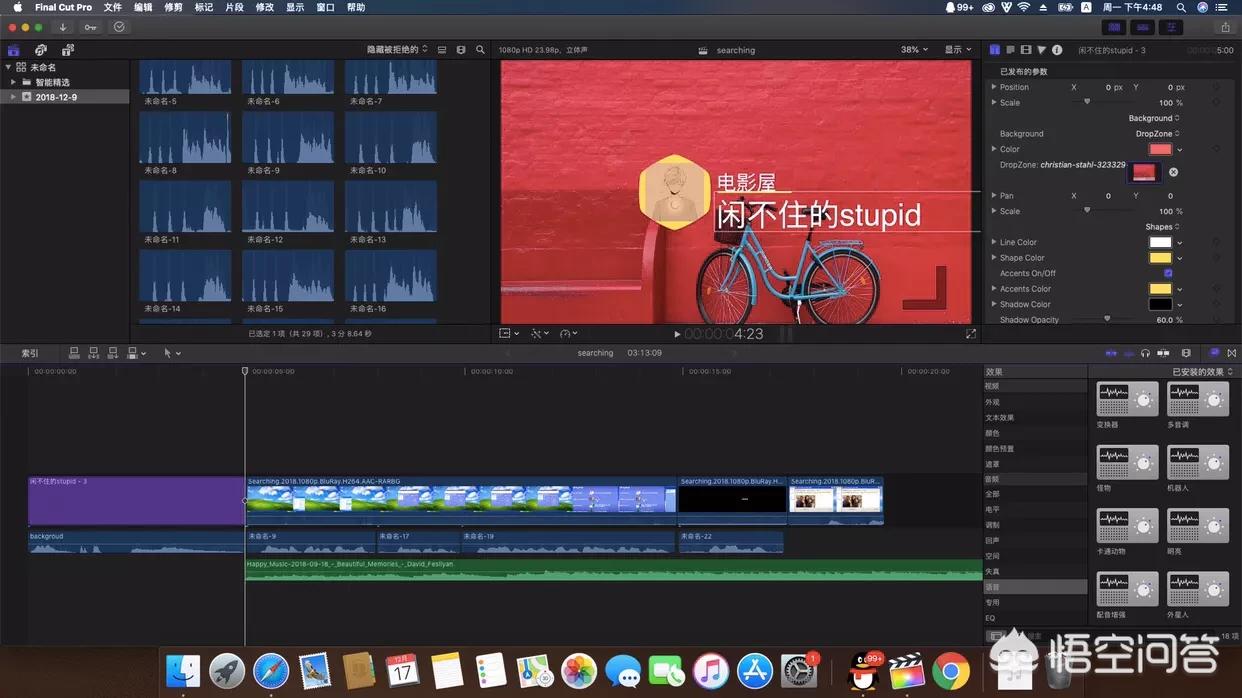Select the 机器人 audio effect thumbnail
This screenshot has width=1242, height=698.
pos(1197,462)
